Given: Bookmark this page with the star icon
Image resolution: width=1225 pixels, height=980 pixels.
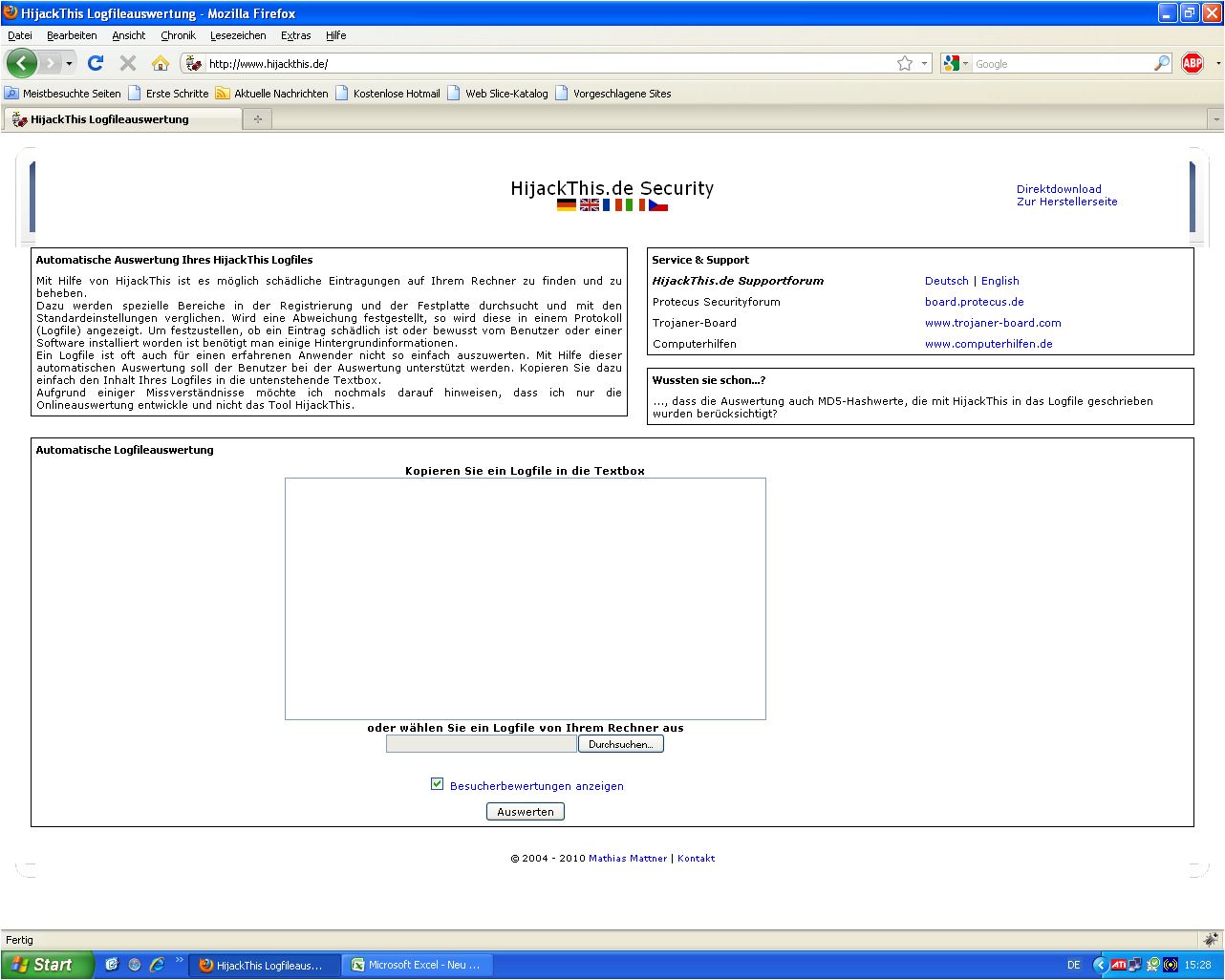Looking at the screenshot, I should (x=904, y=63).
